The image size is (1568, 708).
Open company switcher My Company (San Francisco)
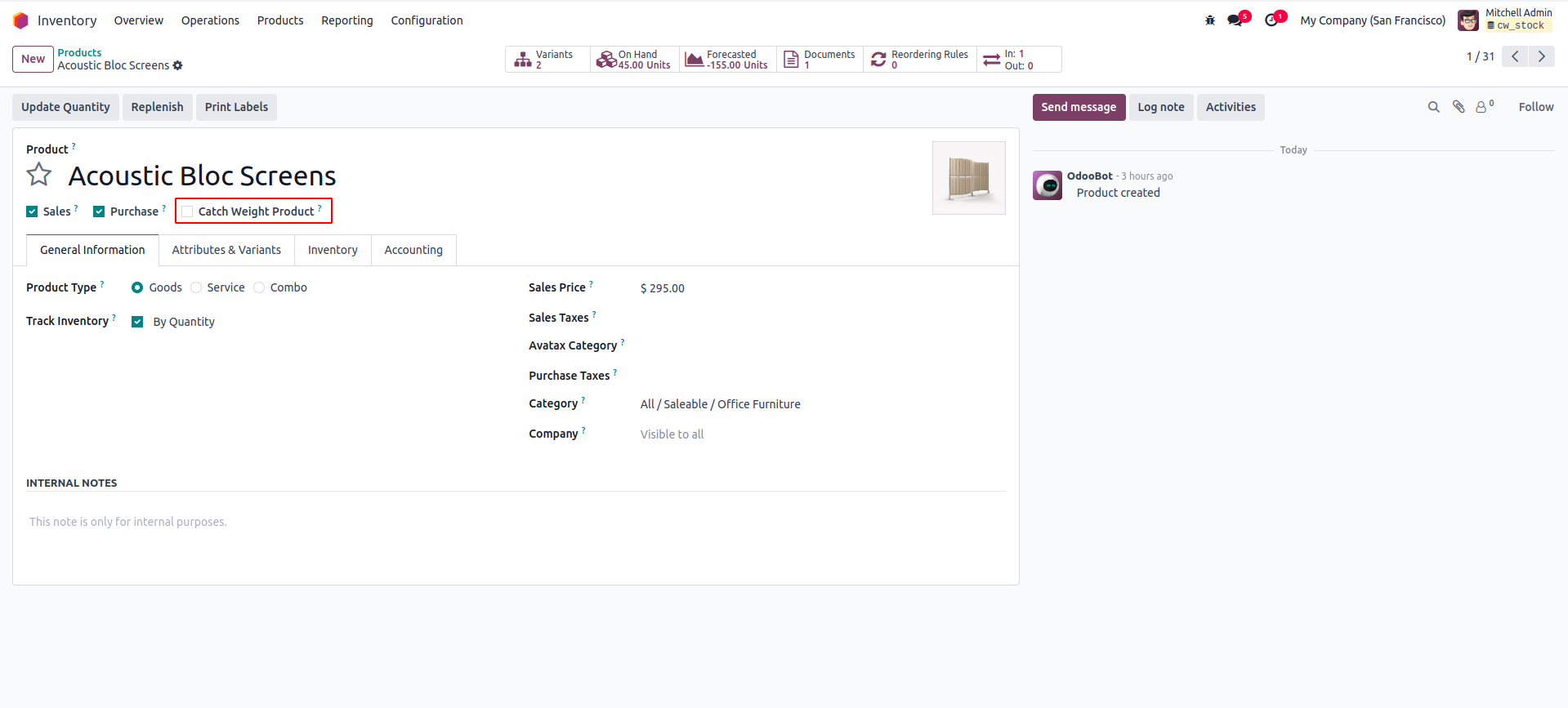[x=1373, y=20]
